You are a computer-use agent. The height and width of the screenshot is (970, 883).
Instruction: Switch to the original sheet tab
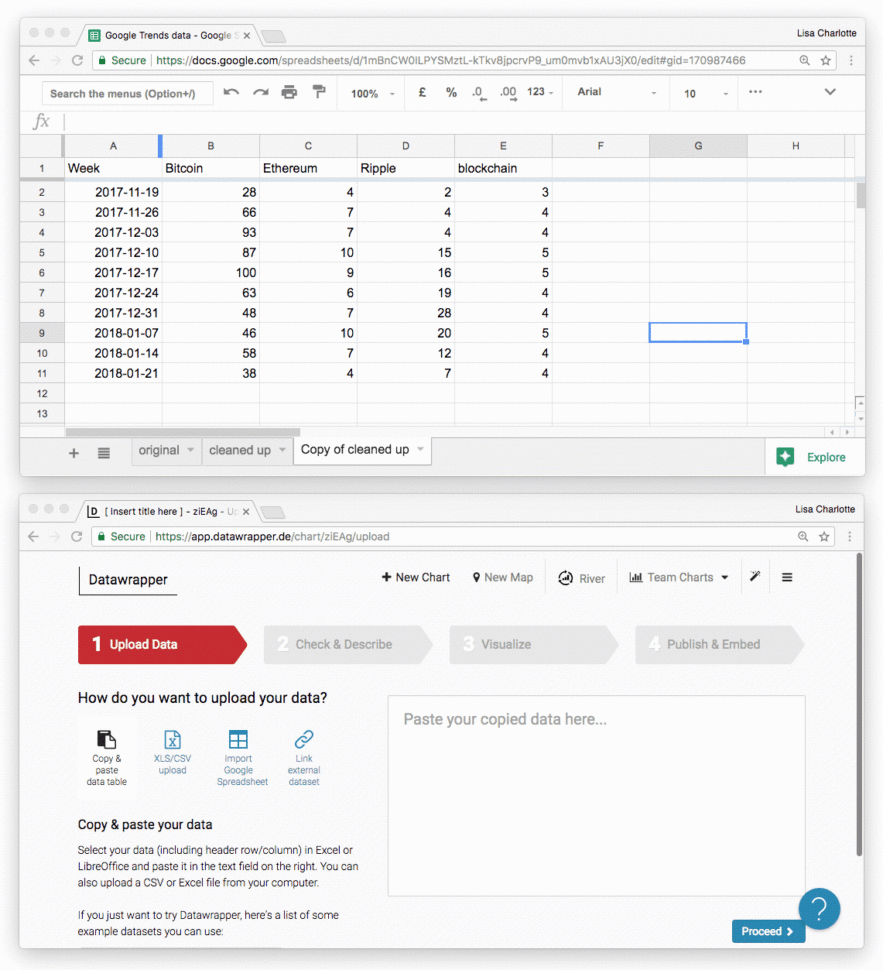click(160, 451)
